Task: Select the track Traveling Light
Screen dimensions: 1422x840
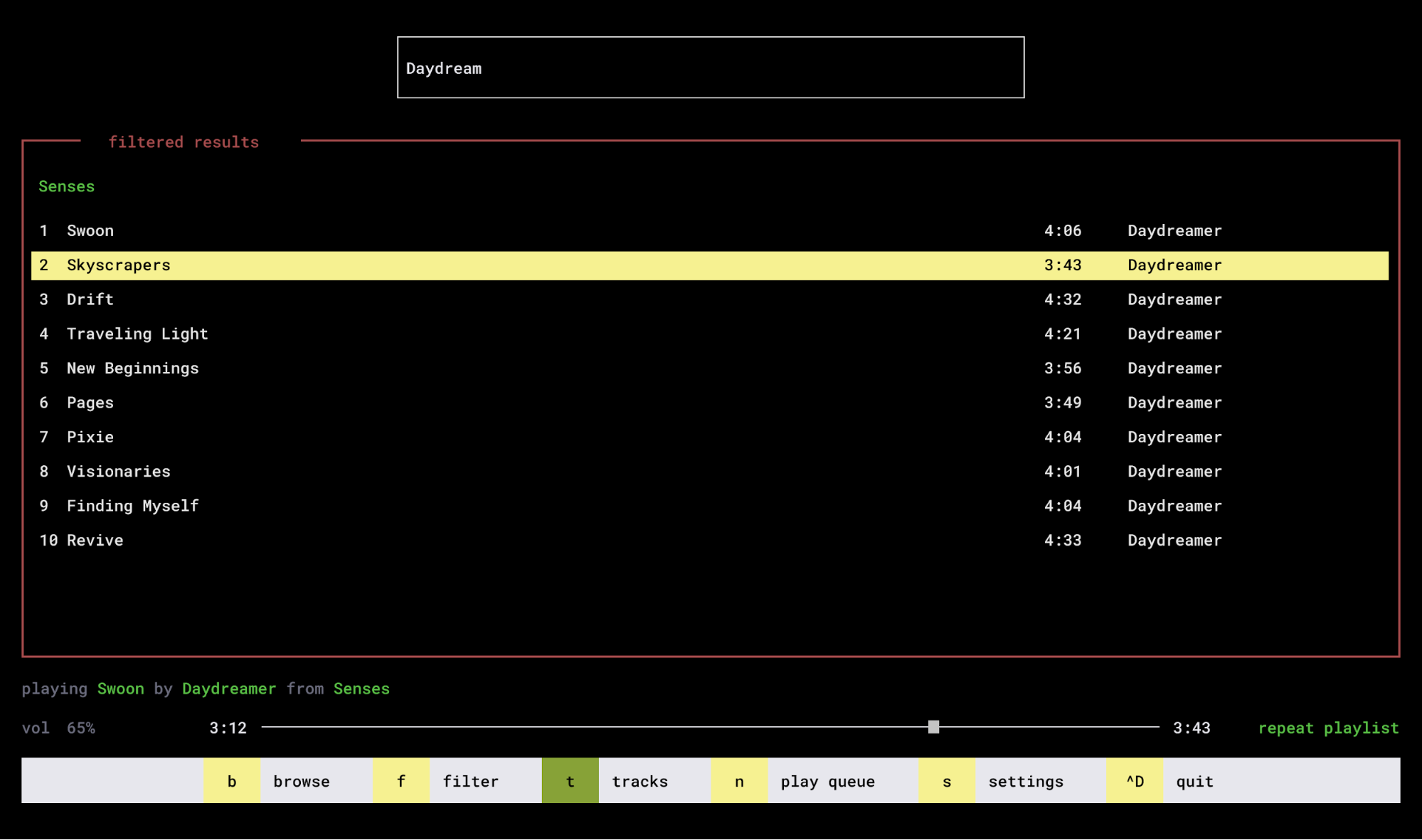Action: [137, 334]
